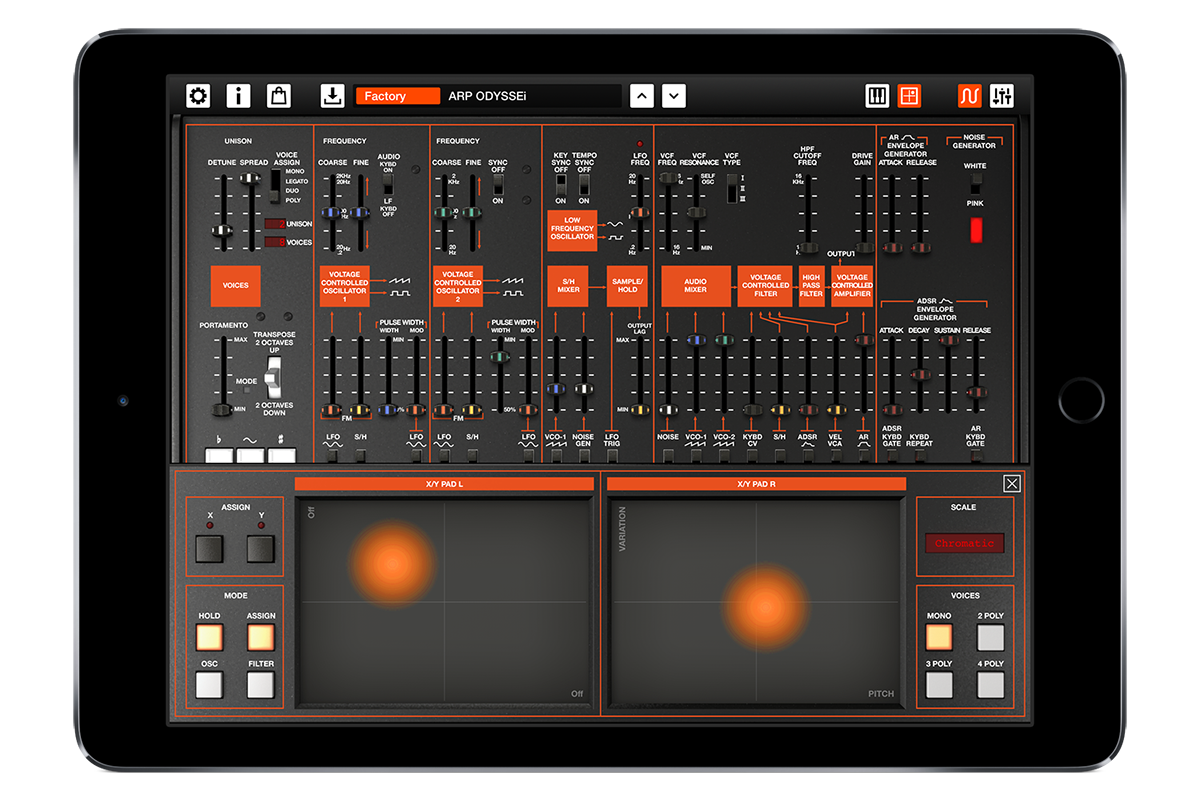This screenshot has height=800, width=1200.
Task: Click the Sample/Hold block
Action: 627,285
